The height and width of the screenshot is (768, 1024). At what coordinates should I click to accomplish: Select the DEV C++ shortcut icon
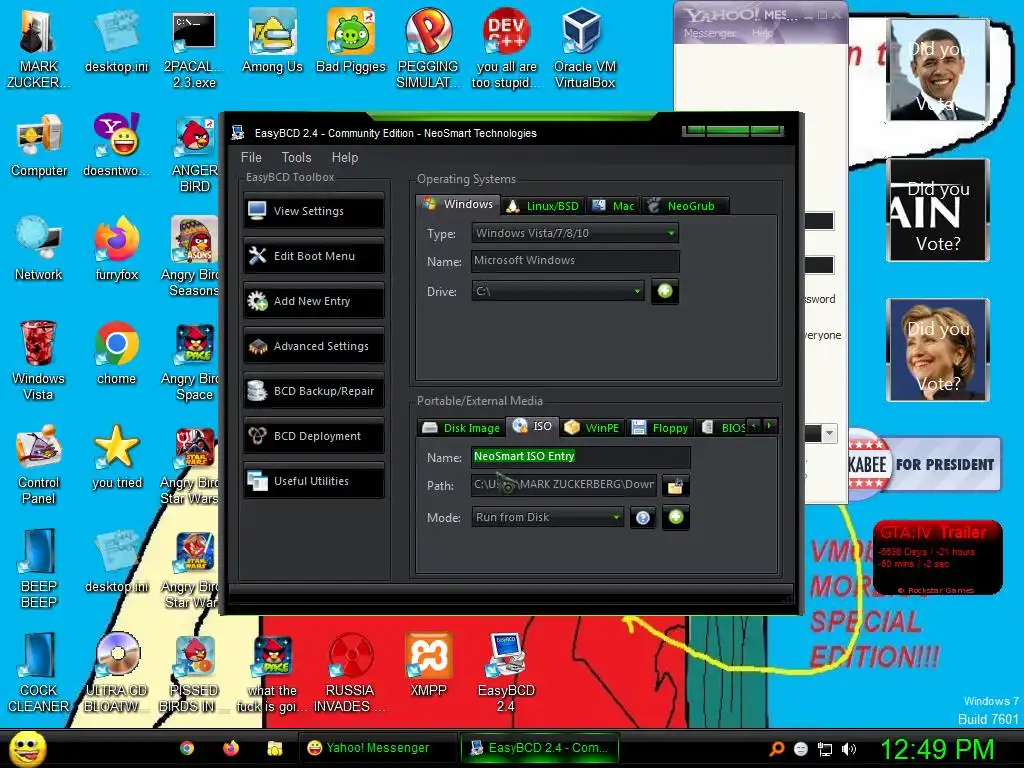(x=507, y=48)
